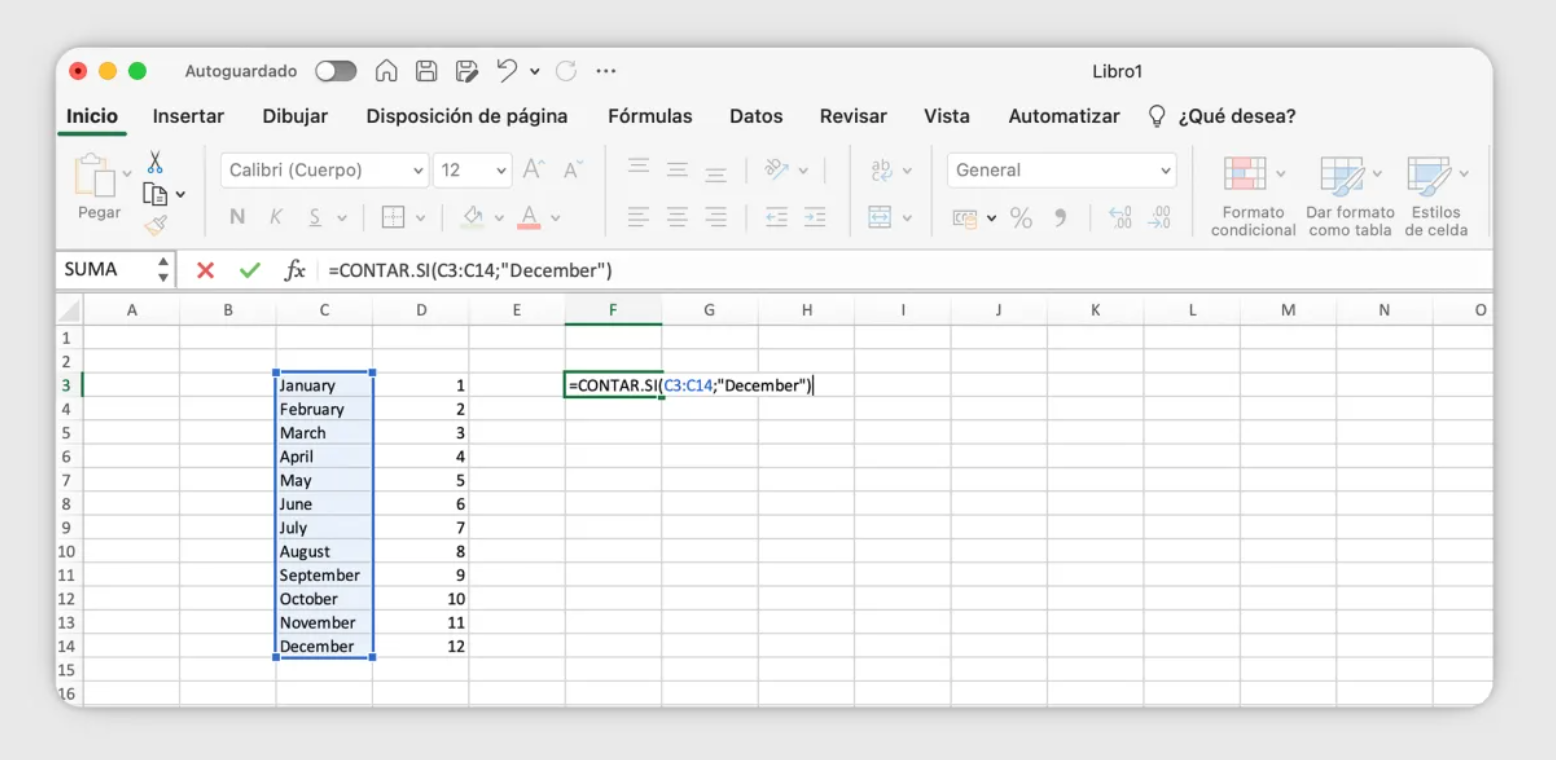Toggle bold N formatting
Viewport: 1556px width, 760px height.
click(237, 217)
